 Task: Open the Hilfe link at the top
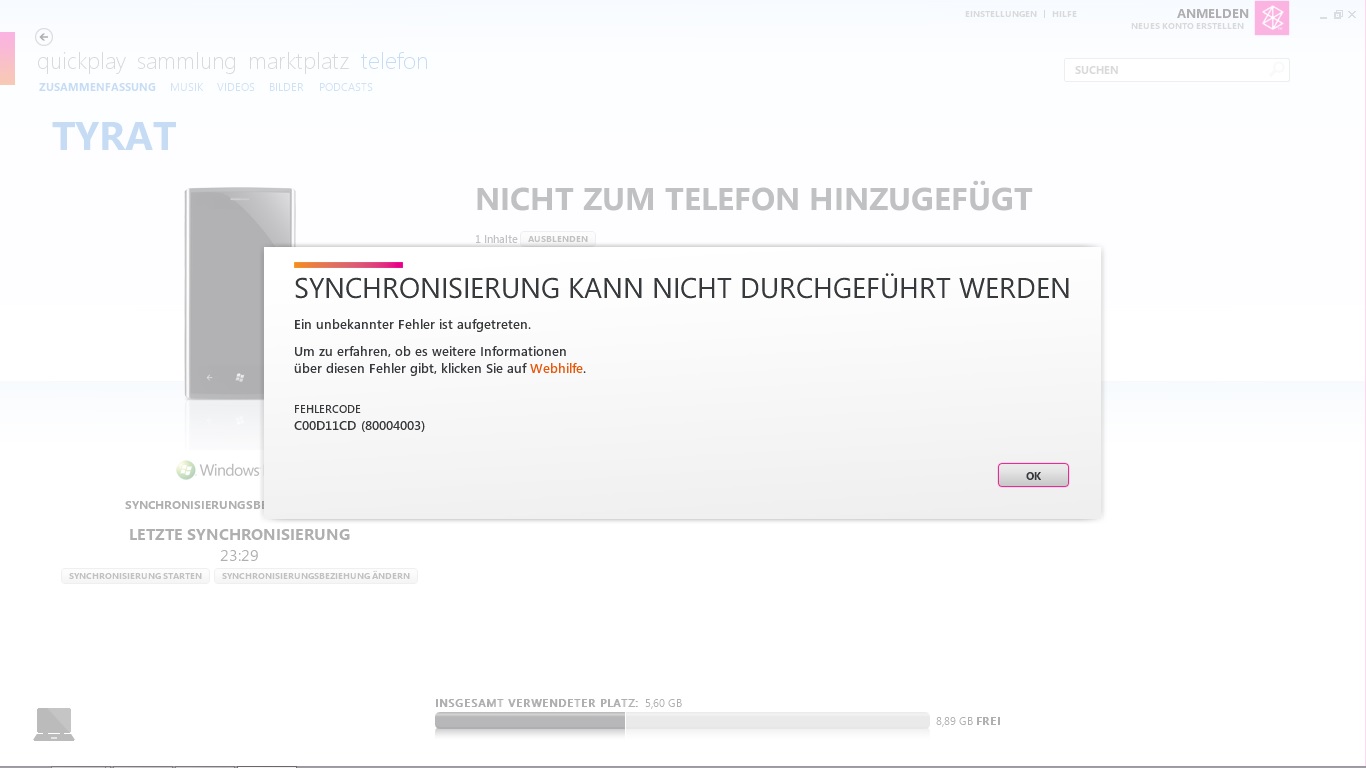pyautogui.click(x=1064, y=14)
